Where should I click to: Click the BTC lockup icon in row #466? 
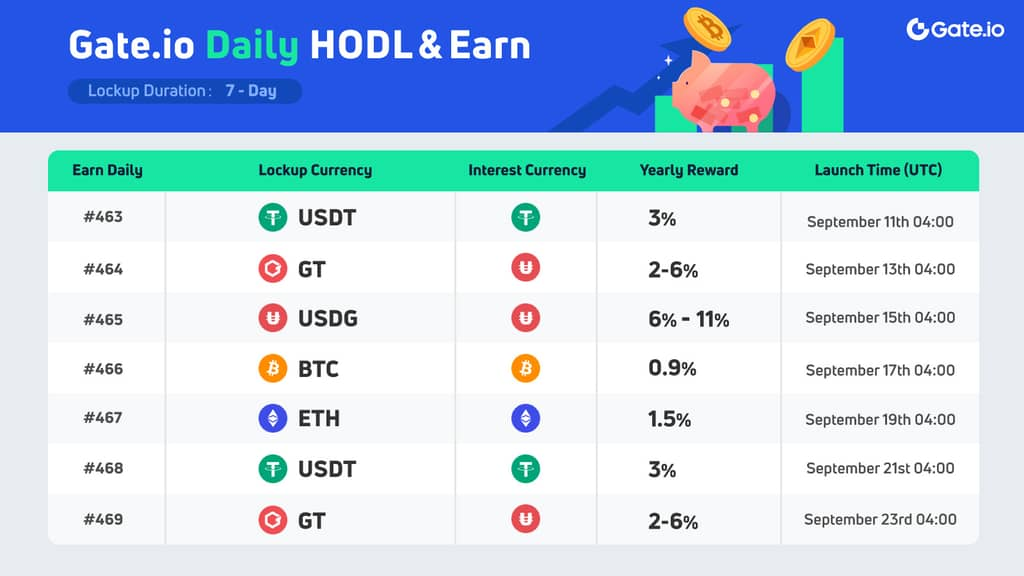click(x=273, y=369)
